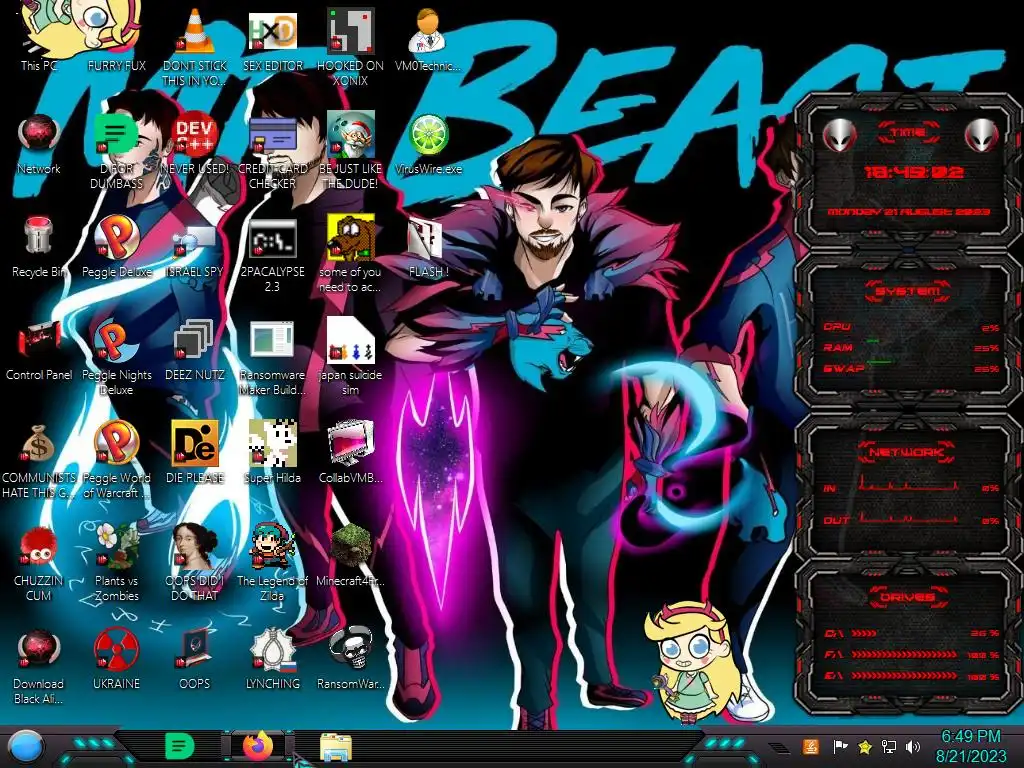Select the Ransomware Maker Build icon
The height and width of the screenshot is (768, 1024).
272,341
